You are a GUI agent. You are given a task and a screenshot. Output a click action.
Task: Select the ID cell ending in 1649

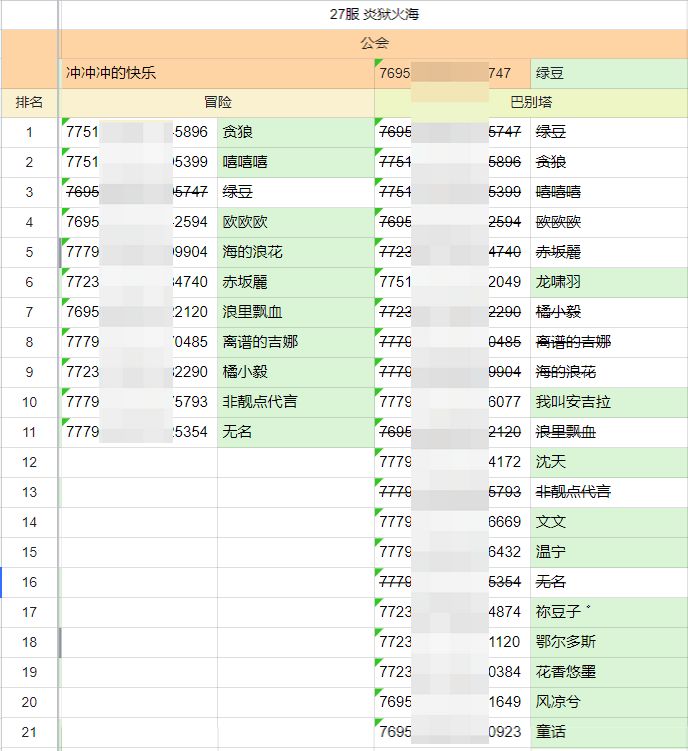click(452, 703)
